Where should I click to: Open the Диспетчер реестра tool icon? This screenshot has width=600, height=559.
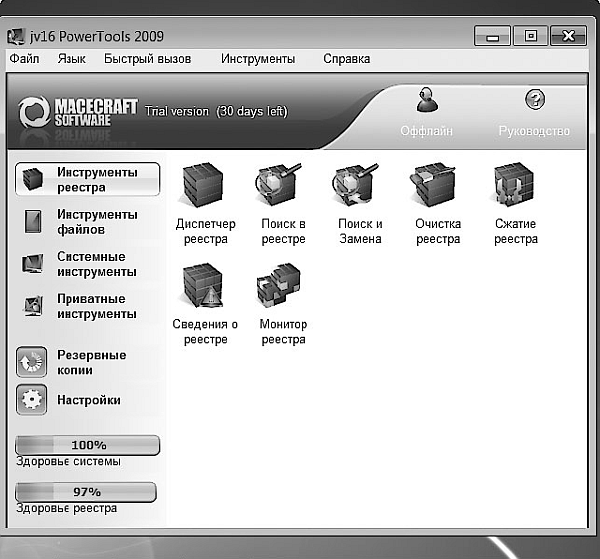click(x=204, y=187)
